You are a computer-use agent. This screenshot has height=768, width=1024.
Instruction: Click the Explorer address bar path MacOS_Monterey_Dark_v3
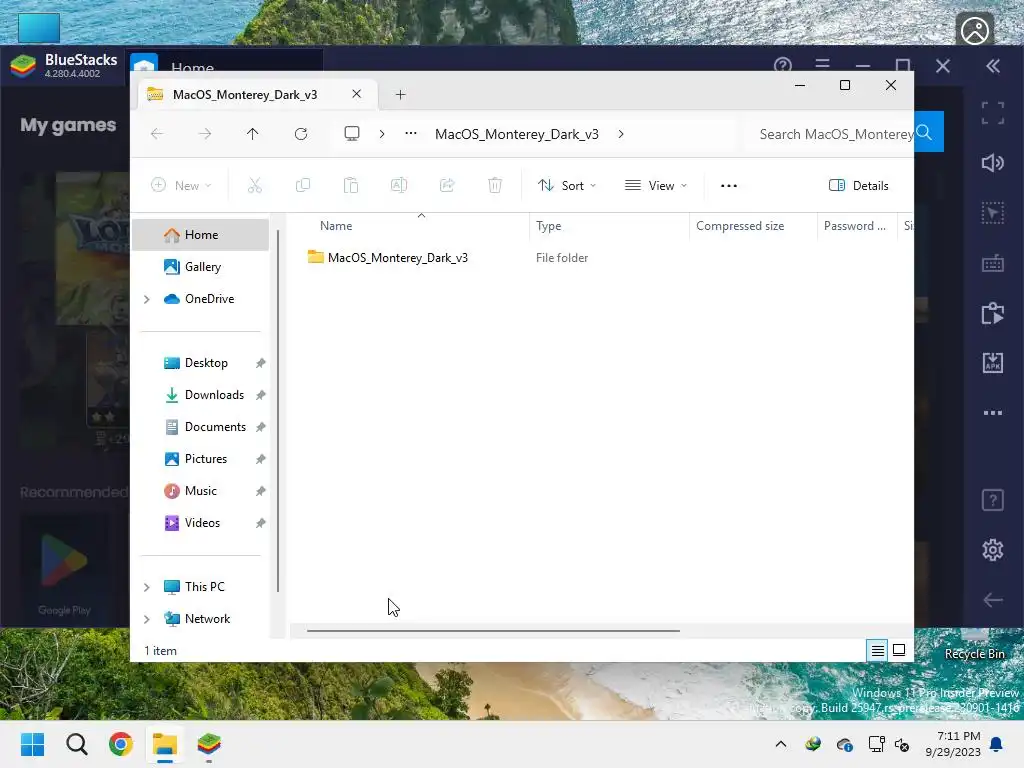[x=517, y=134]
